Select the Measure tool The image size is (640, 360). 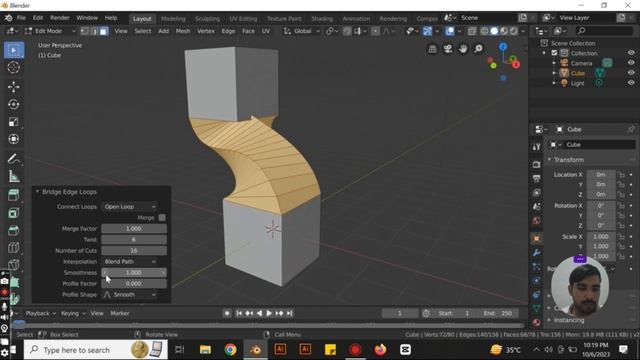pyautogui.click(x=13, y=176)
